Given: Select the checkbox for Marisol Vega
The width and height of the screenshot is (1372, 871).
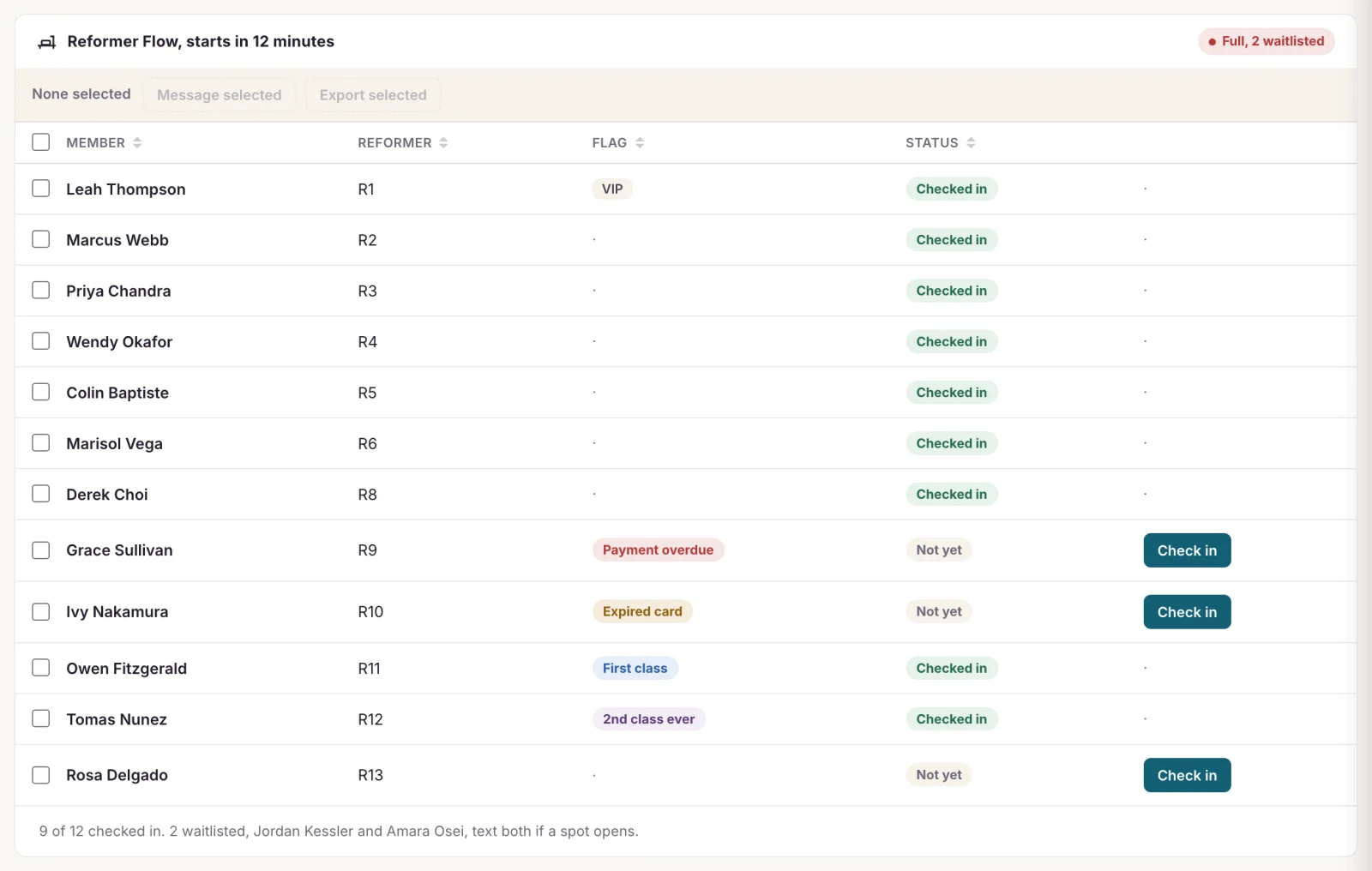Looking at the screenshot, I should click(x=41, y=443).
